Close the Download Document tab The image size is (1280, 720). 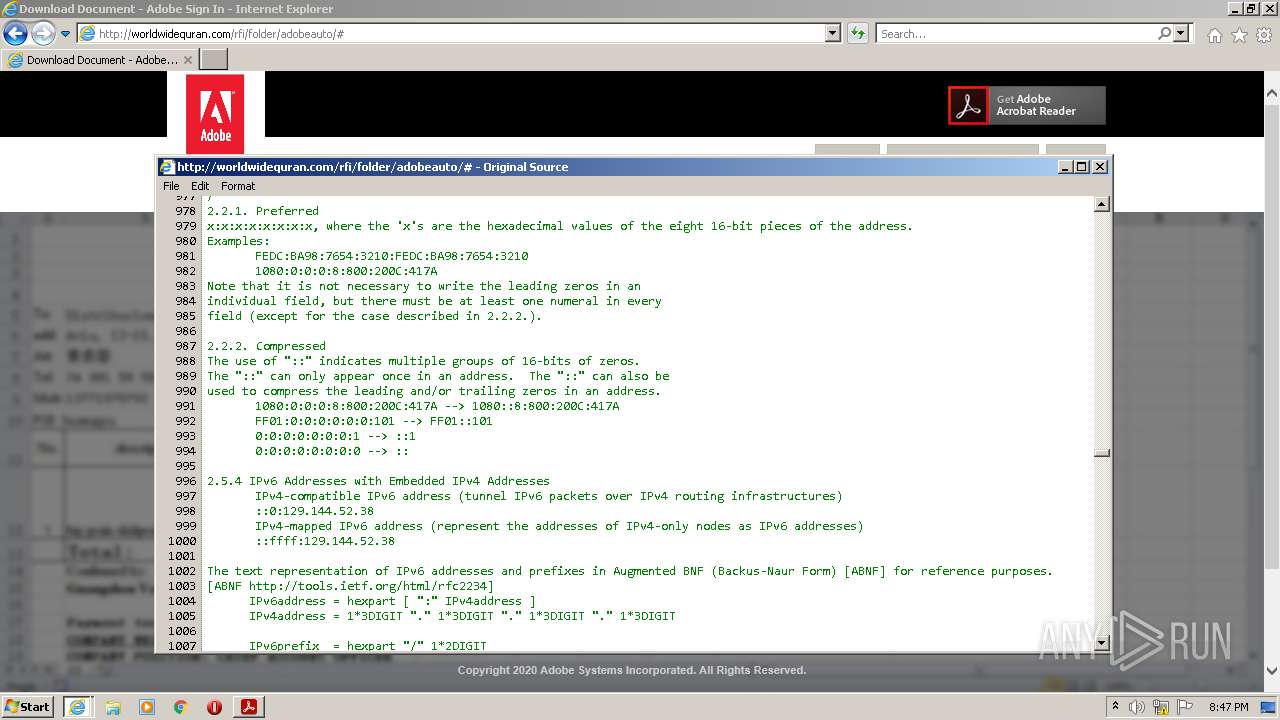(x=188, y=60)
